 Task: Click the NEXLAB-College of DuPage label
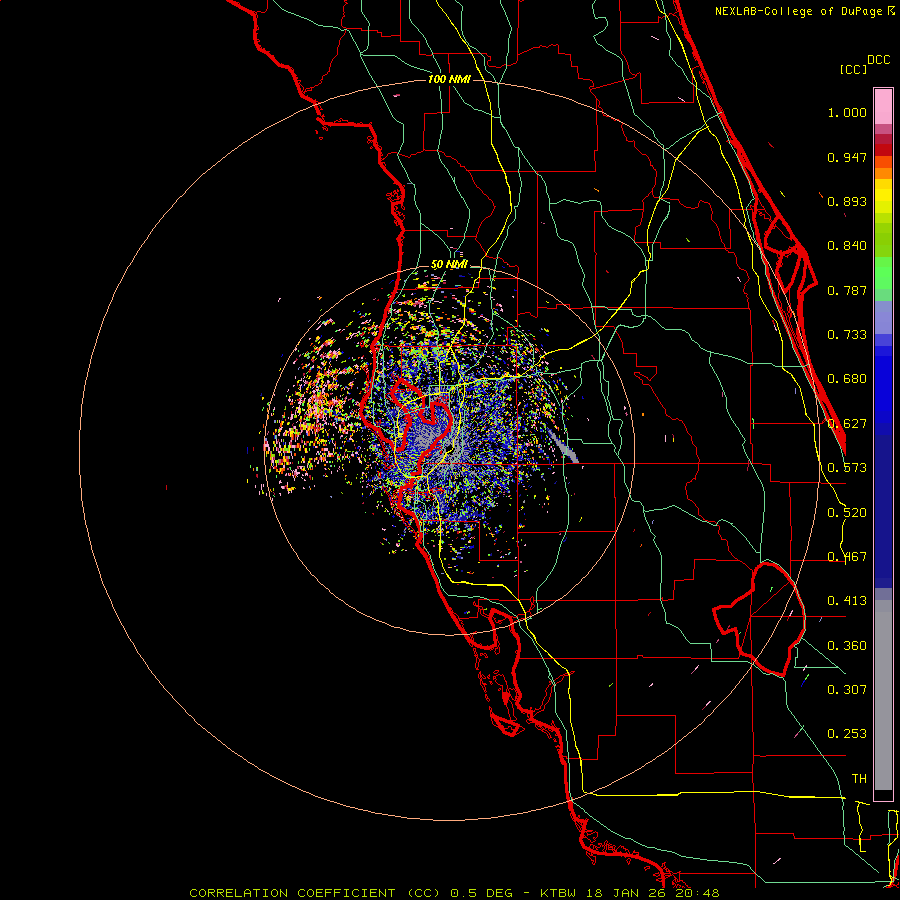798,11
